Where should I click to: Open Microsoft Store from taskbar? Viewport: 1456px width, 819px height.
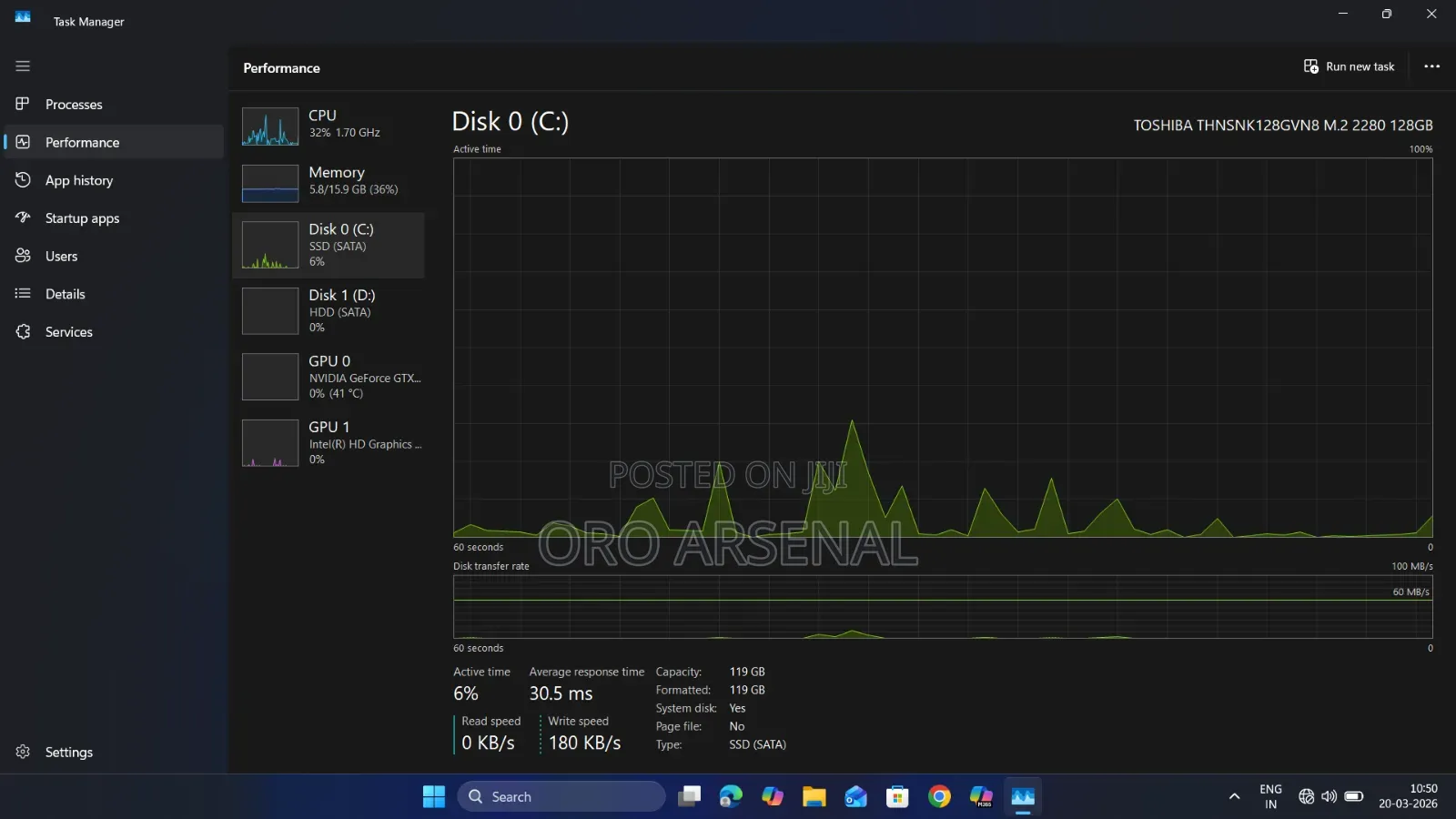pyautogui.click(x=897, y=796)
